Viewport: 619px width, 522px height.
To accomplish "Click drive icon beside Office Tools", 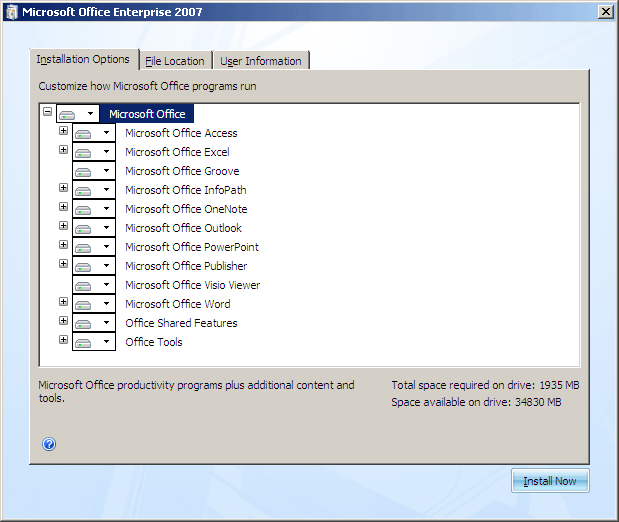I will [x=83, y=343].
